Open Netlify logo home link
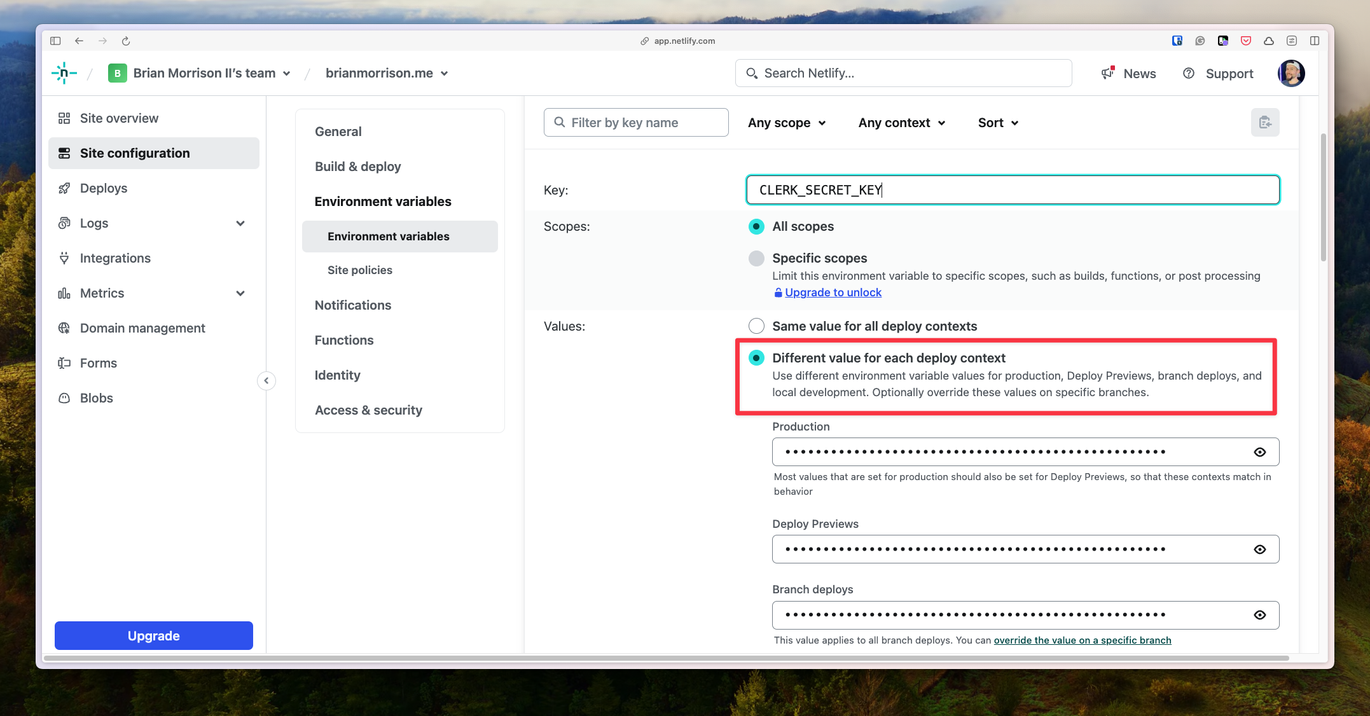The height and width of the screenshot is (716, 1370). (x=63, y=73)
